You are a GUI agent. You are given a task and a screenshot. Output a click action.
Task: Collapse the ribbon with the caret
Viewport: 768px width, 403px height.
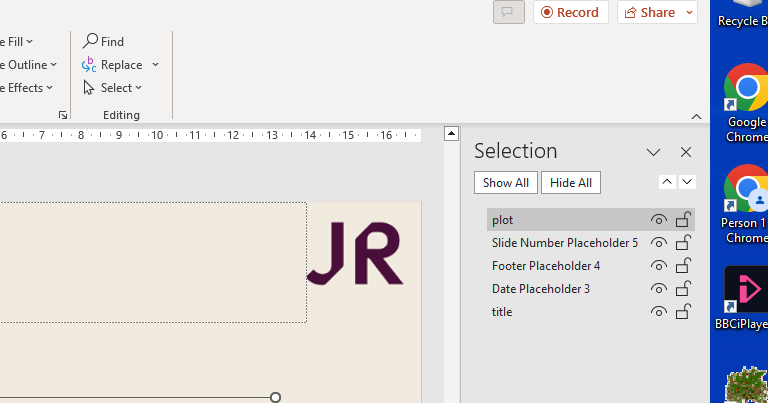tap(697, 116)
